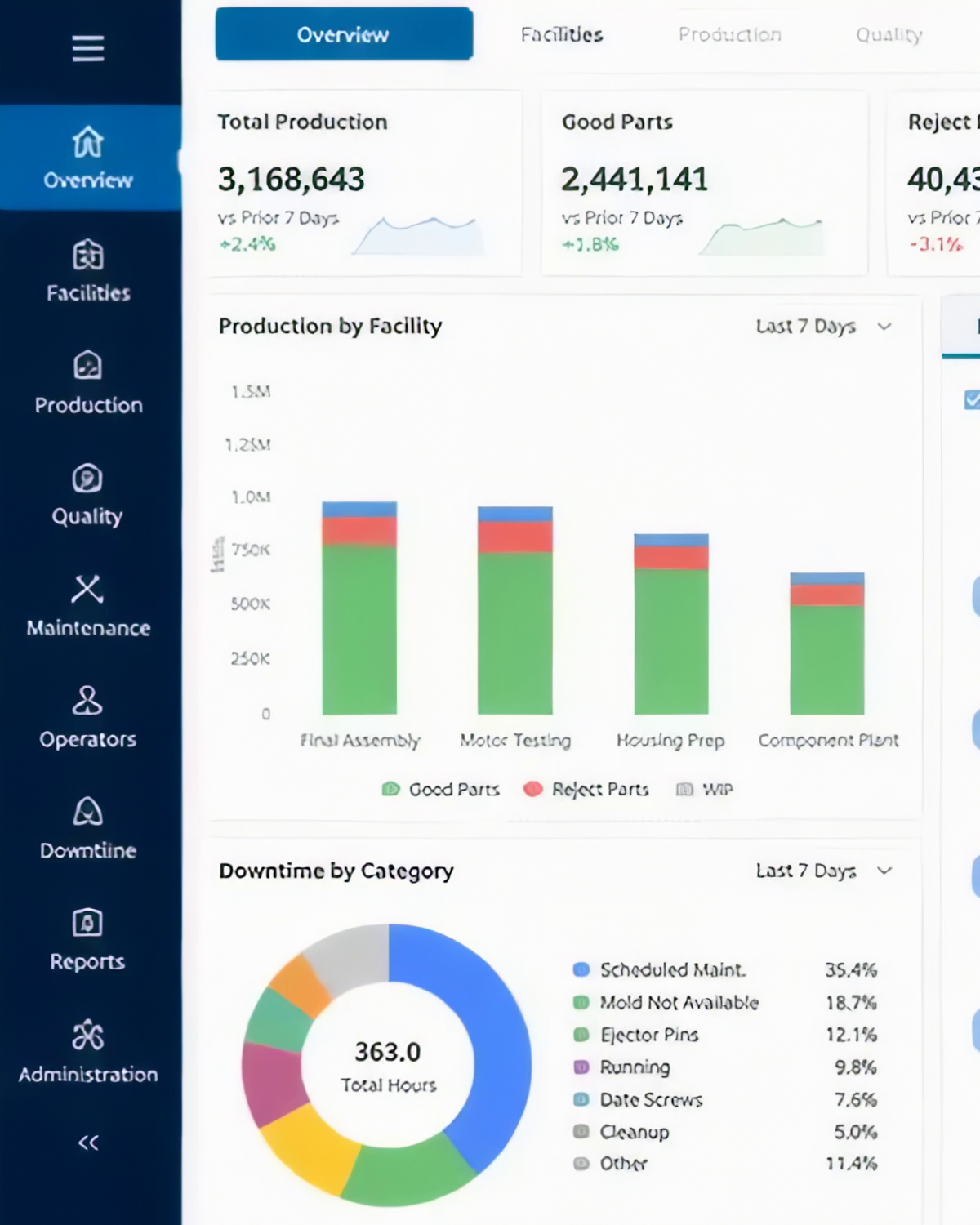Switch to the Production tab
This screenshot has width=980, height=1225.
click(x=730, y=34)
